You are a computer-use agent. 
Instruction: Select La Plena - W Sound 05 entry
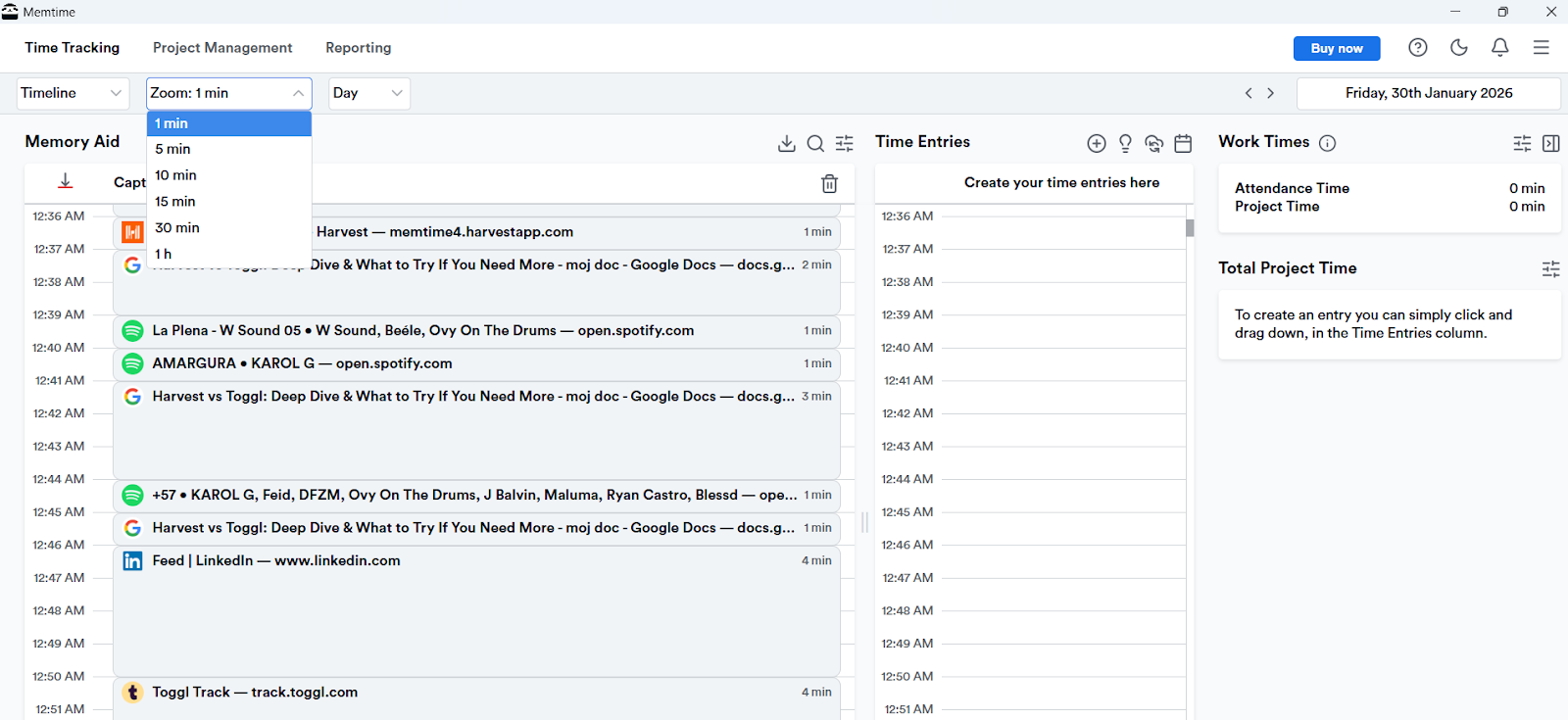pos(476,331)
